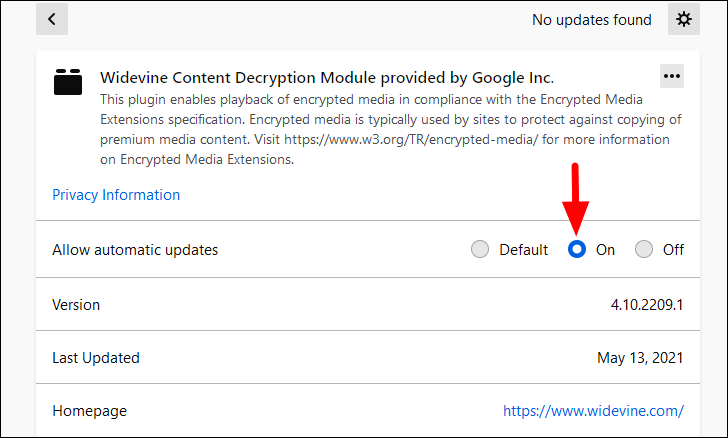Open the gear tools menu for add-ons
728x438 pixels.
(683, 19)
